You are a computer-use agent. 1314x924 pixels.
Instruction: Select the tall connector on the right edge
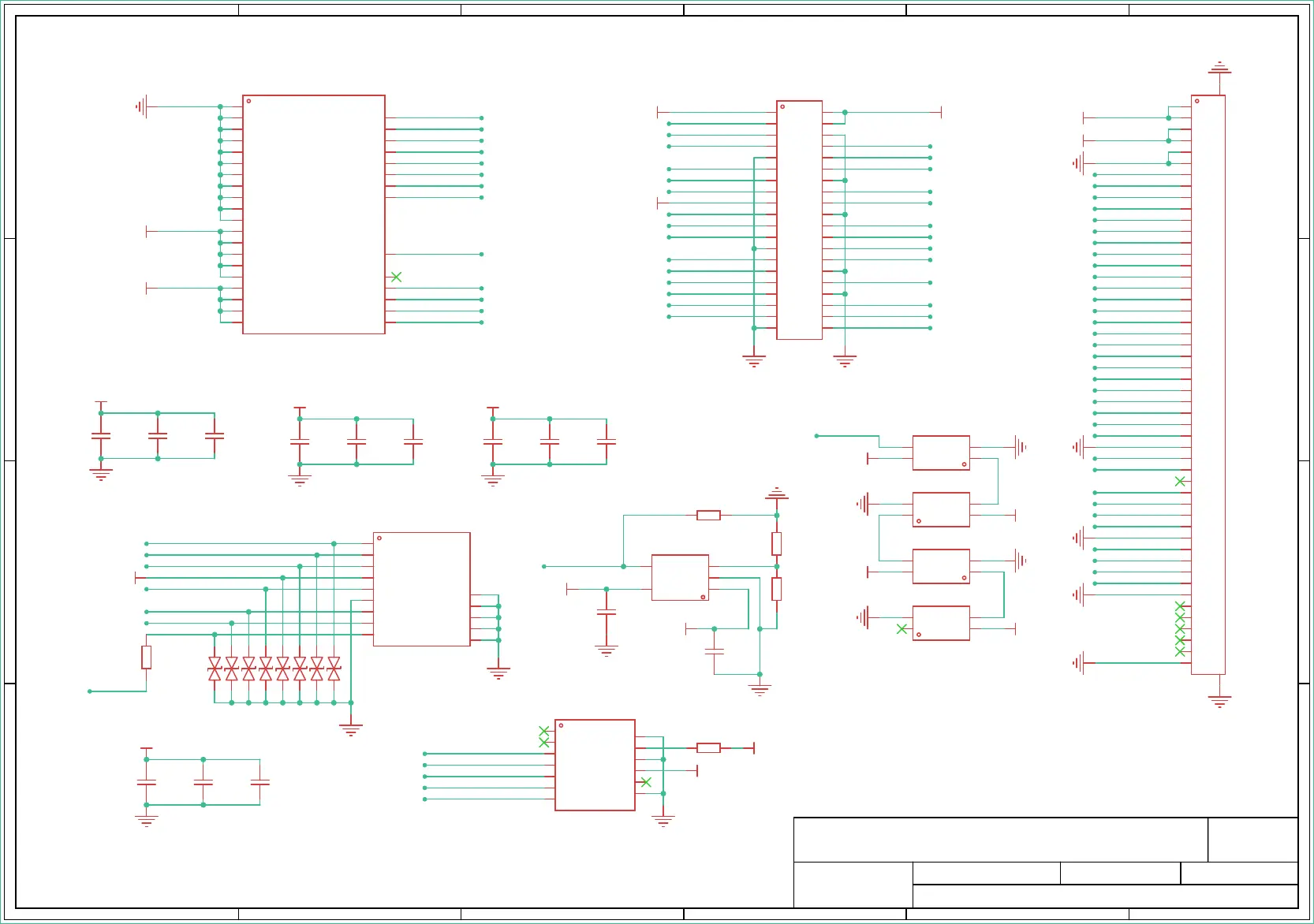coord(1208,385)
